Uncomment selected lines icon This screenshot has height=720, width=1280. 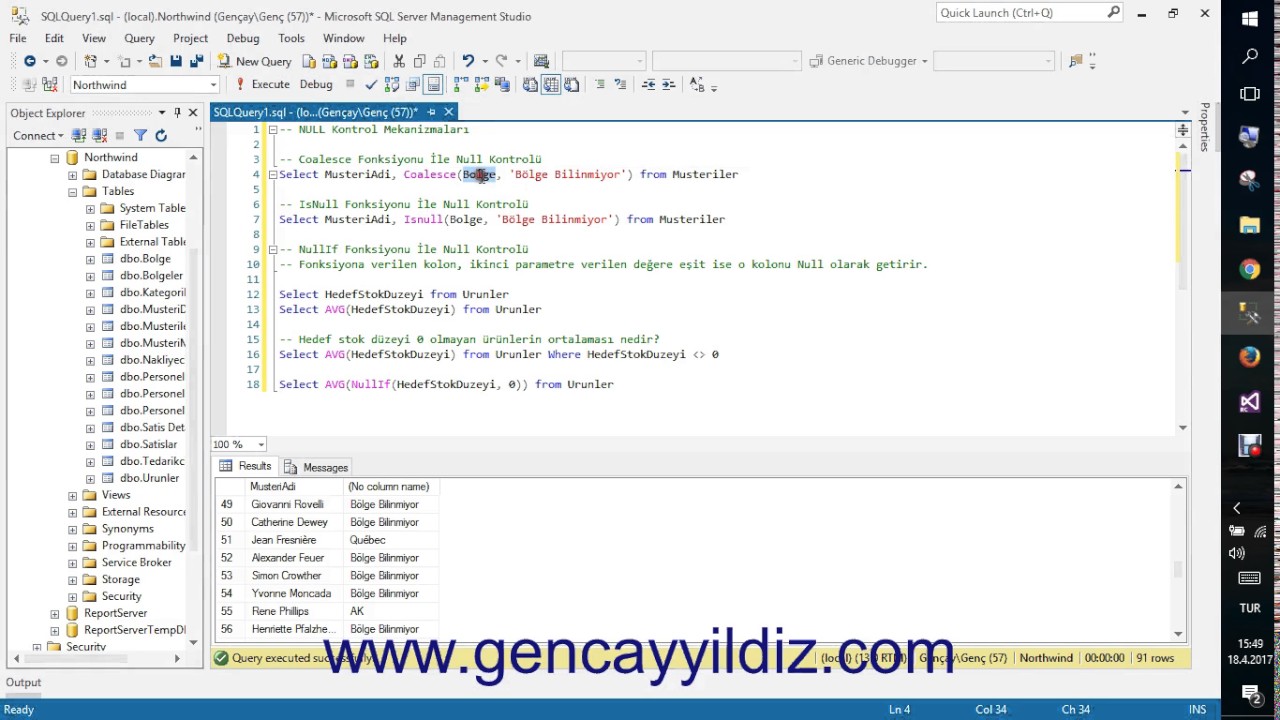tap(620, 85)
